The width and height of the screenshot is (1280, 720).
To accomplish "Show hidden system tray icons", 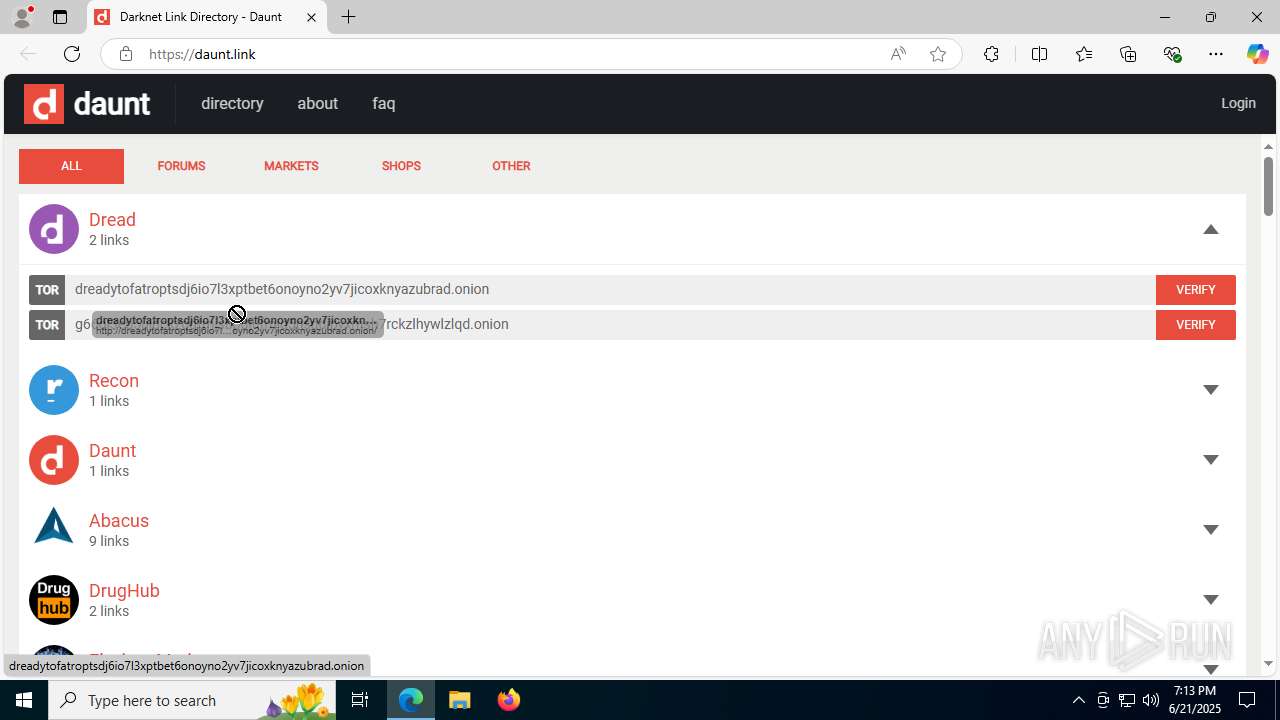I will [1078, 700].
